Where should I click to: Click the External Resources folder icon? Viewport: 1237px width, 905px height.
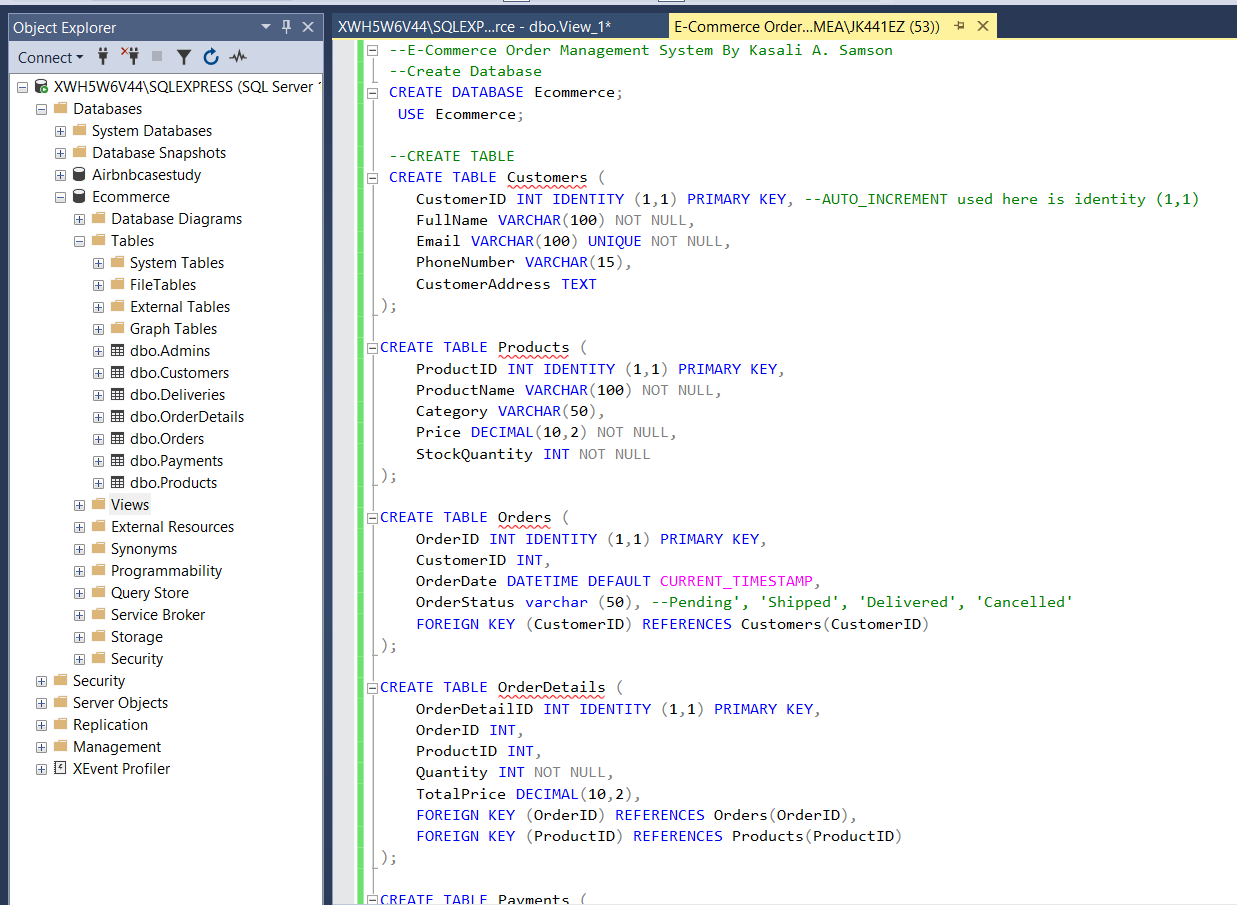[x=98, y=526]
